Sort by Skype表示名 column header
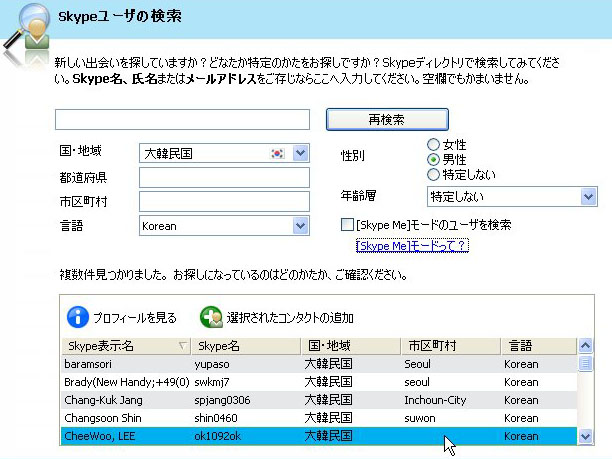 point(126,346)
